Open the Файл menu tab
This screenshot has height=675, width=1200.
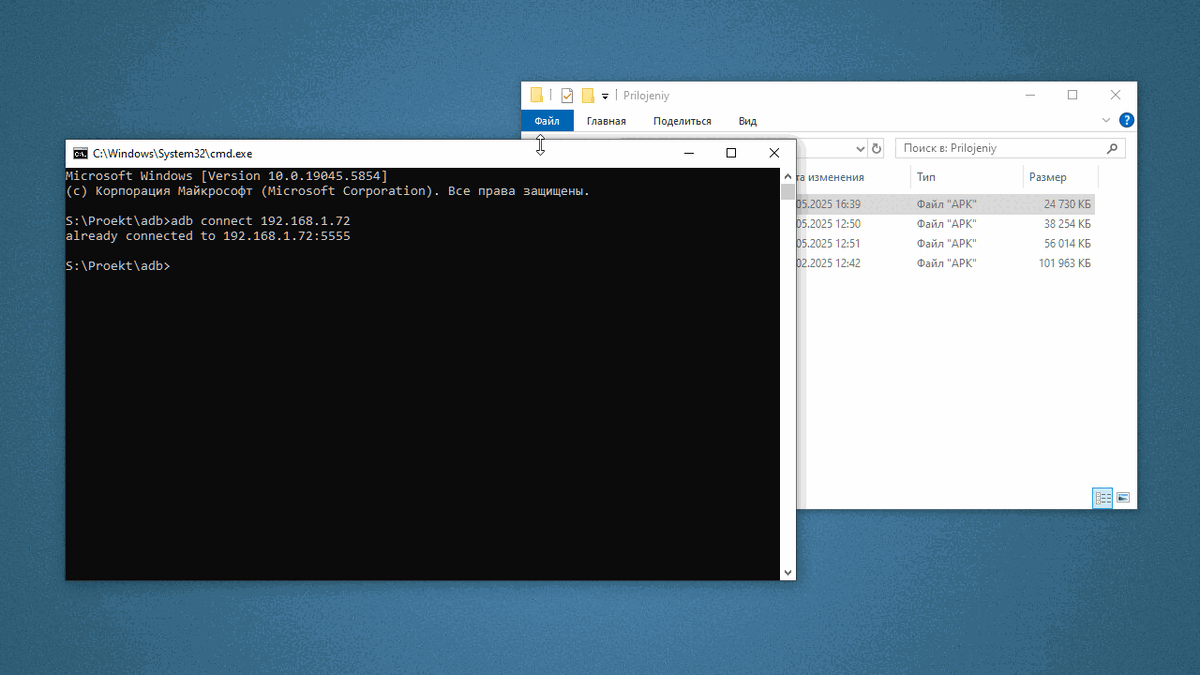coord(547,121)
